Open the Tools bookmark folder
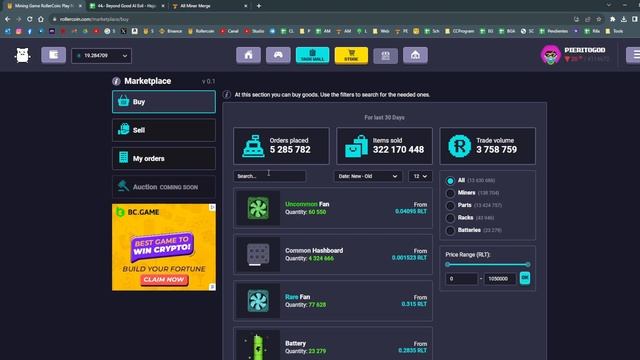640x360 pixels. click(x=615, y=31)
